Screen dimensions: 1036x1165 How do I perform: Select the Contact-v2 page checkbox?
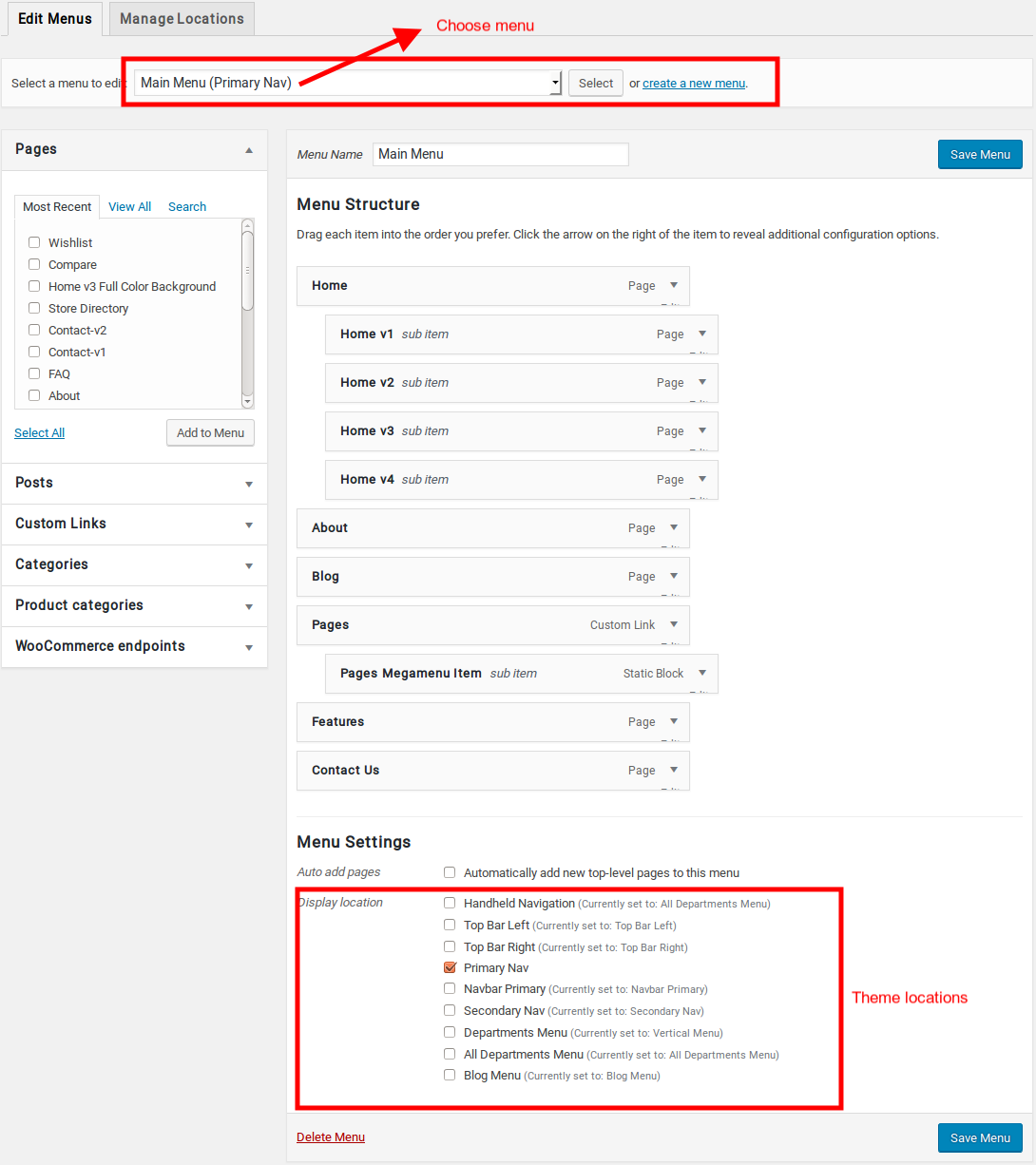tap(34, 330)
